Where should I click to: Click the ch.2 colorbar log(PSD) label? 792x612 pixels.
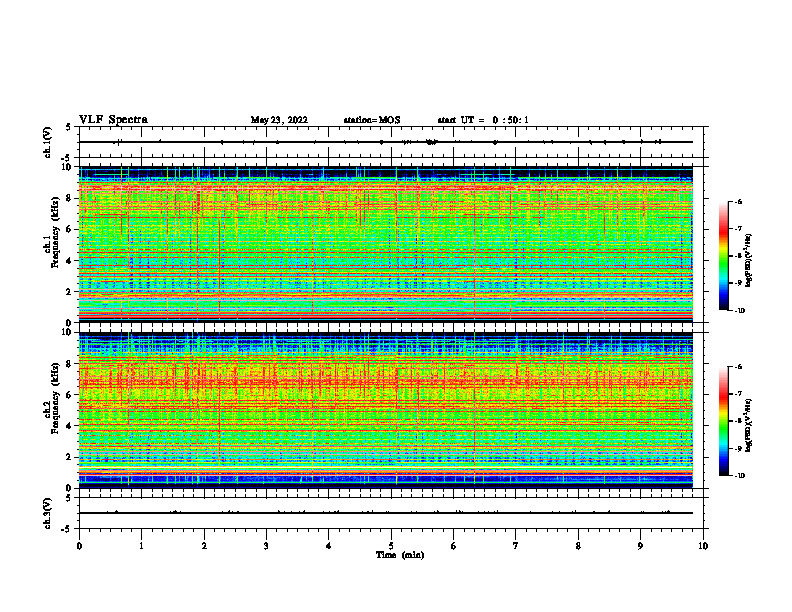(749, 425)
